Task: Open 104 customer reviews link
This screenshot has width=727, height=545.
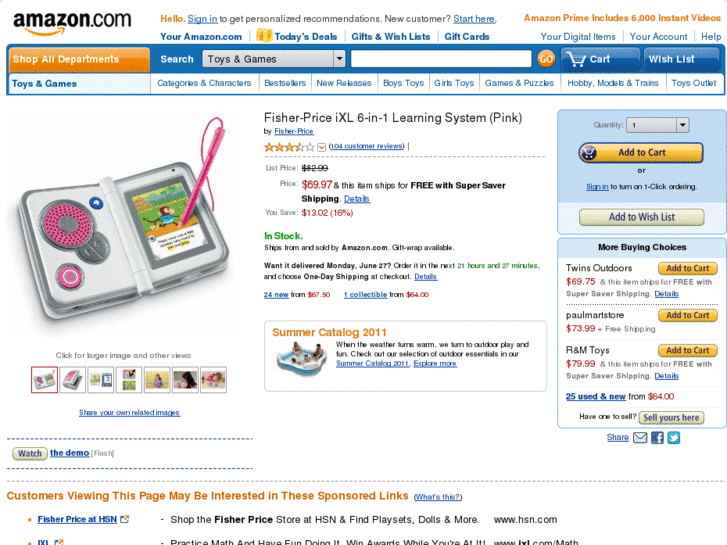Action: coord(366,146)
